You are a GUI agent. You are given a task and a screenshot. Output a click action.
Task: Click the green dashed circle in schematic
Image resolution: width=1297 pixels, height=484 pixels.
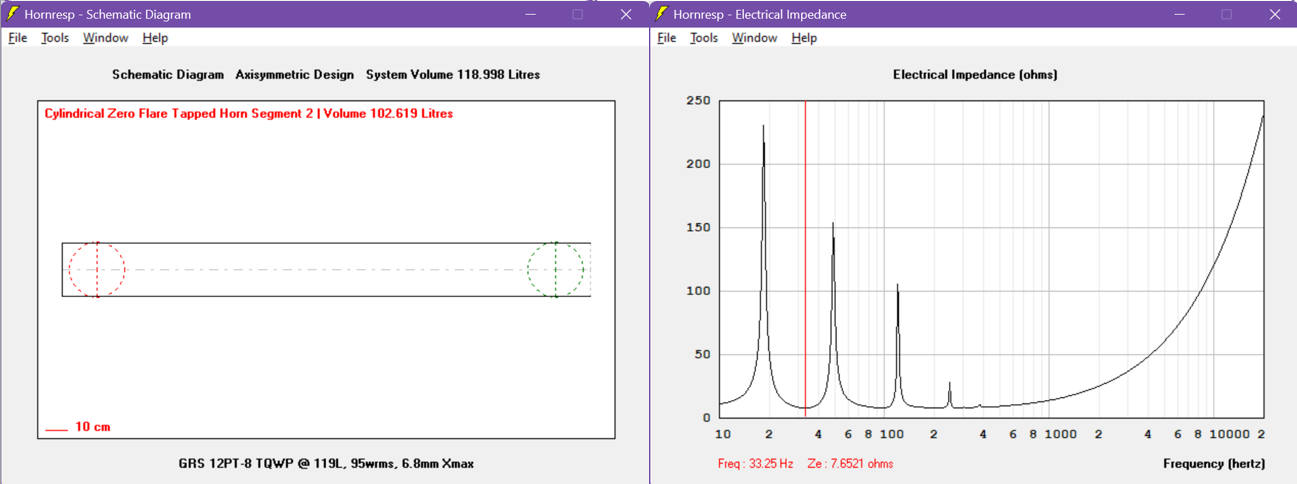click(x=556, y=269)
